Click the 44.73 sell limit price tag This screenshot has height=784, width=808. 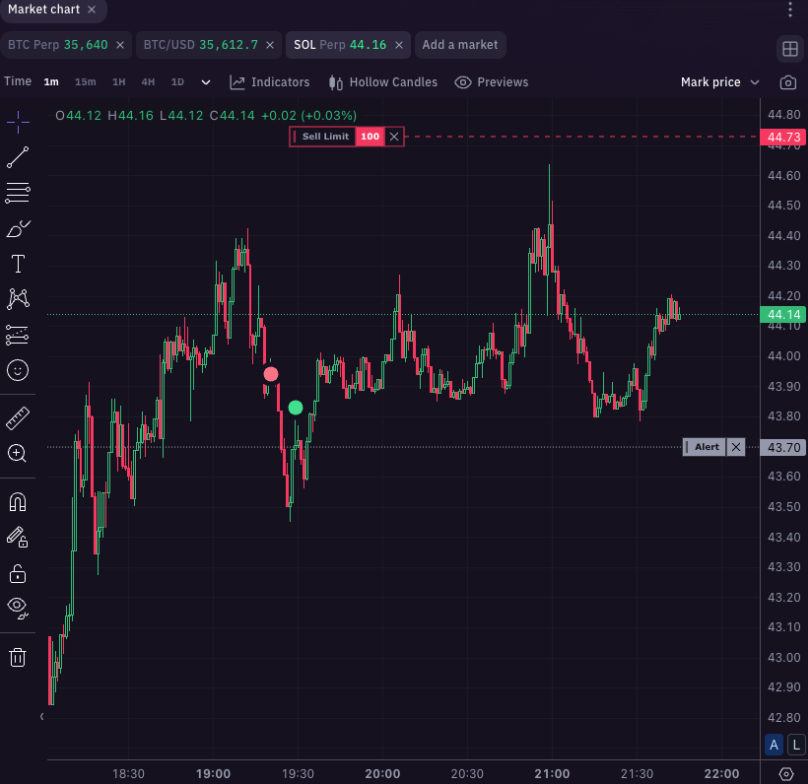pyautogui.click(x=783, y=137)
